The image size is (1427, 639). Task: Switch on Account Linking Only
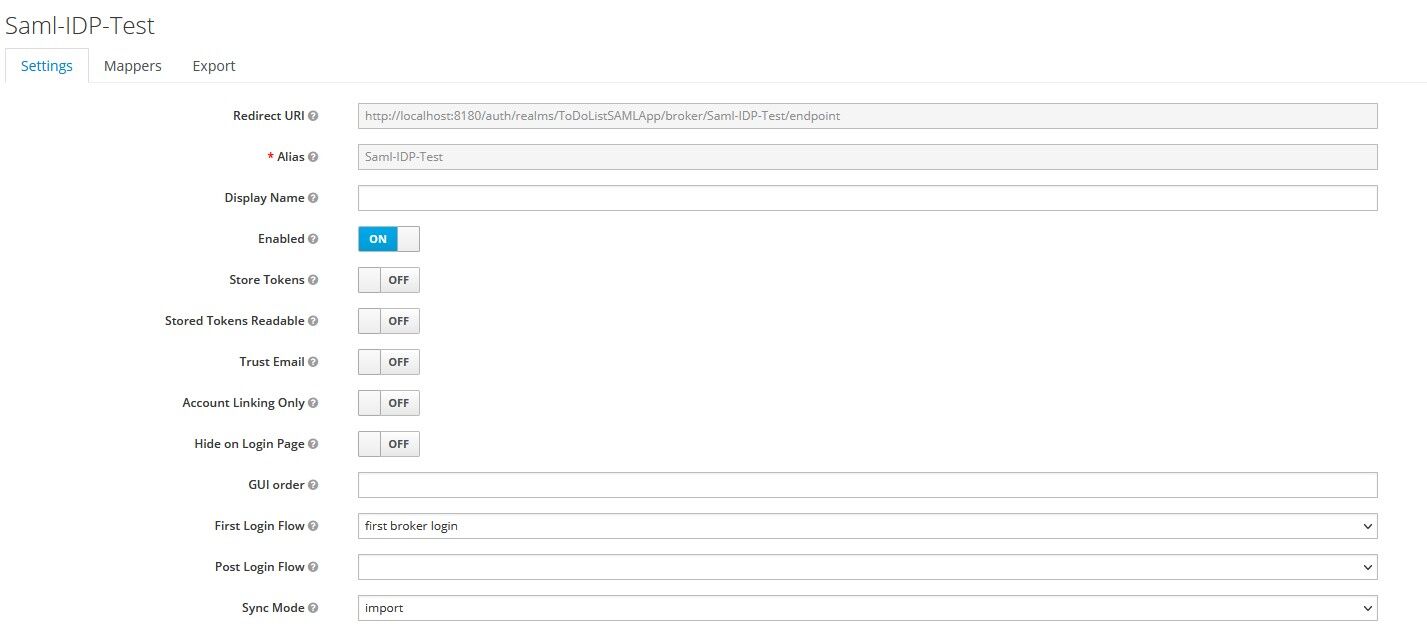pos(388,403)
